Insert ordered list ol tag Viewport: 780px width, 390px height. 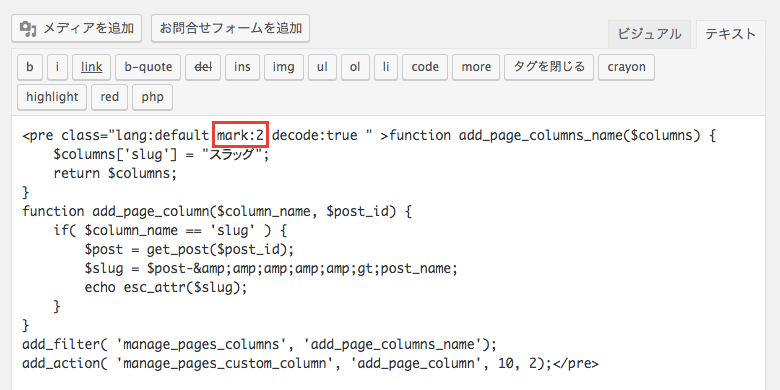pos(355,67)
